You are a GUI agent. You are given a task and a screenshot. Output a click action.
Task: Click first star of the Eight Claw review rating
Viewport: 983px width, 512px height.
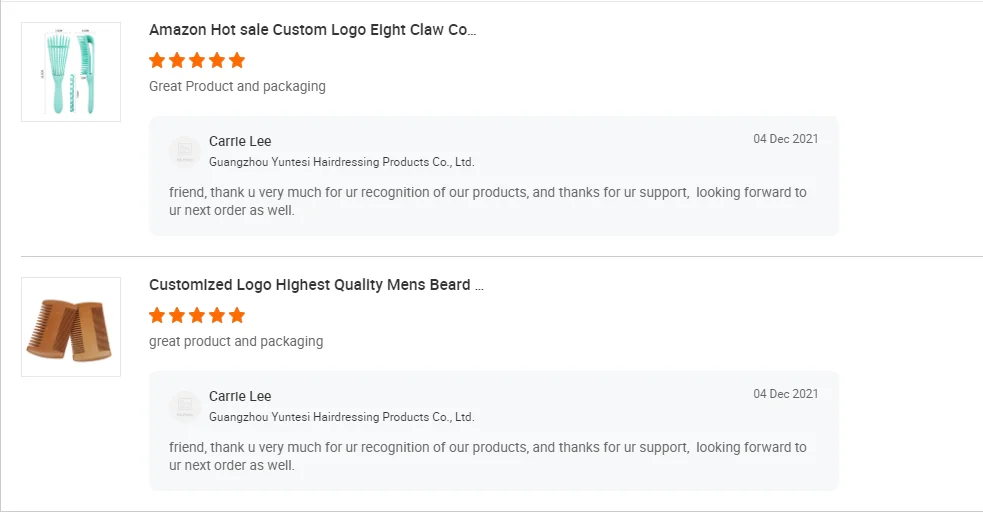point(157,60)
